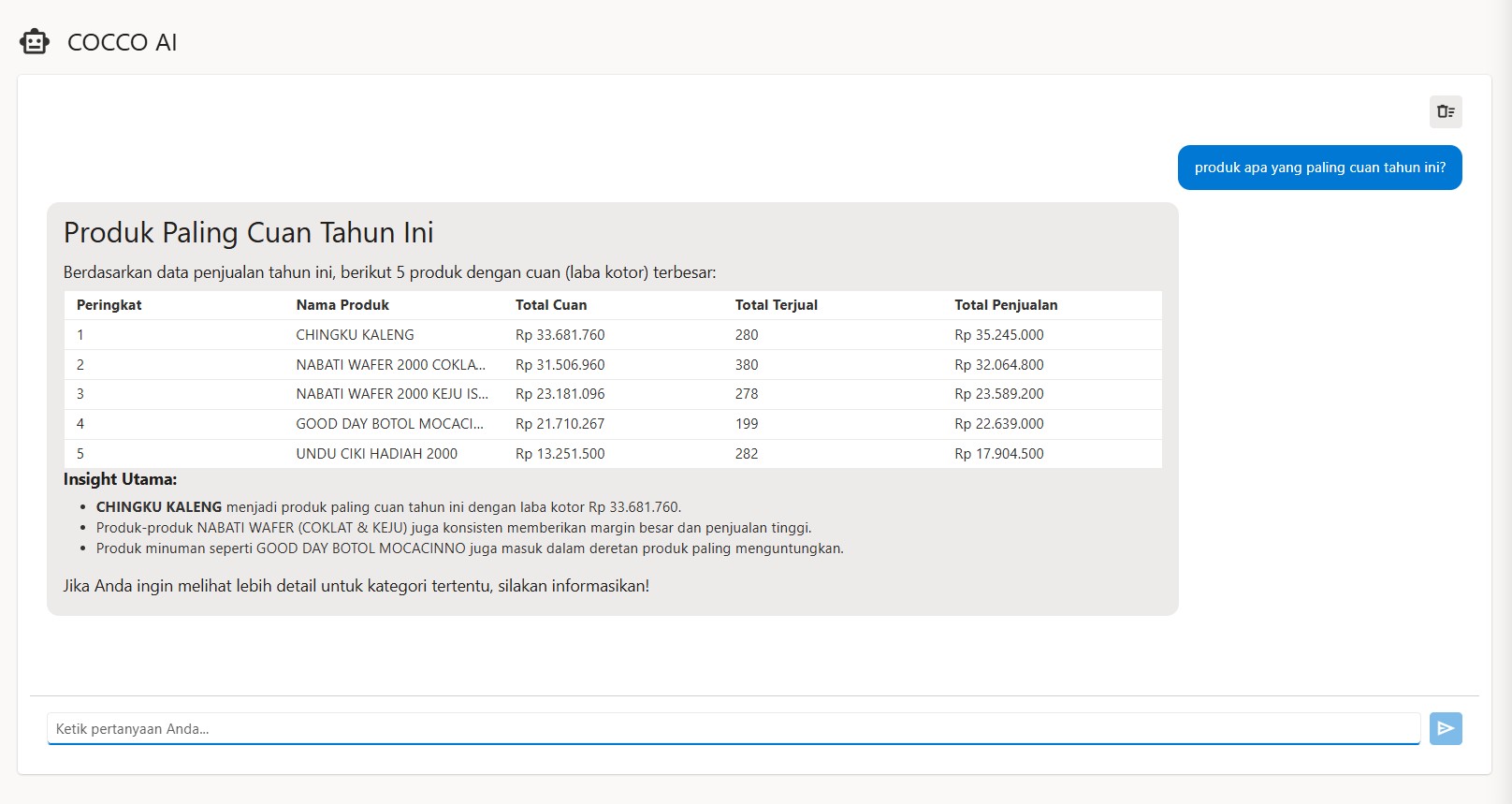Image resolution: width=1512 pixels, height=804 pixels.
Task: Select the NABATI WAFER 2000 KEJU cell
Action: point(391,394)
